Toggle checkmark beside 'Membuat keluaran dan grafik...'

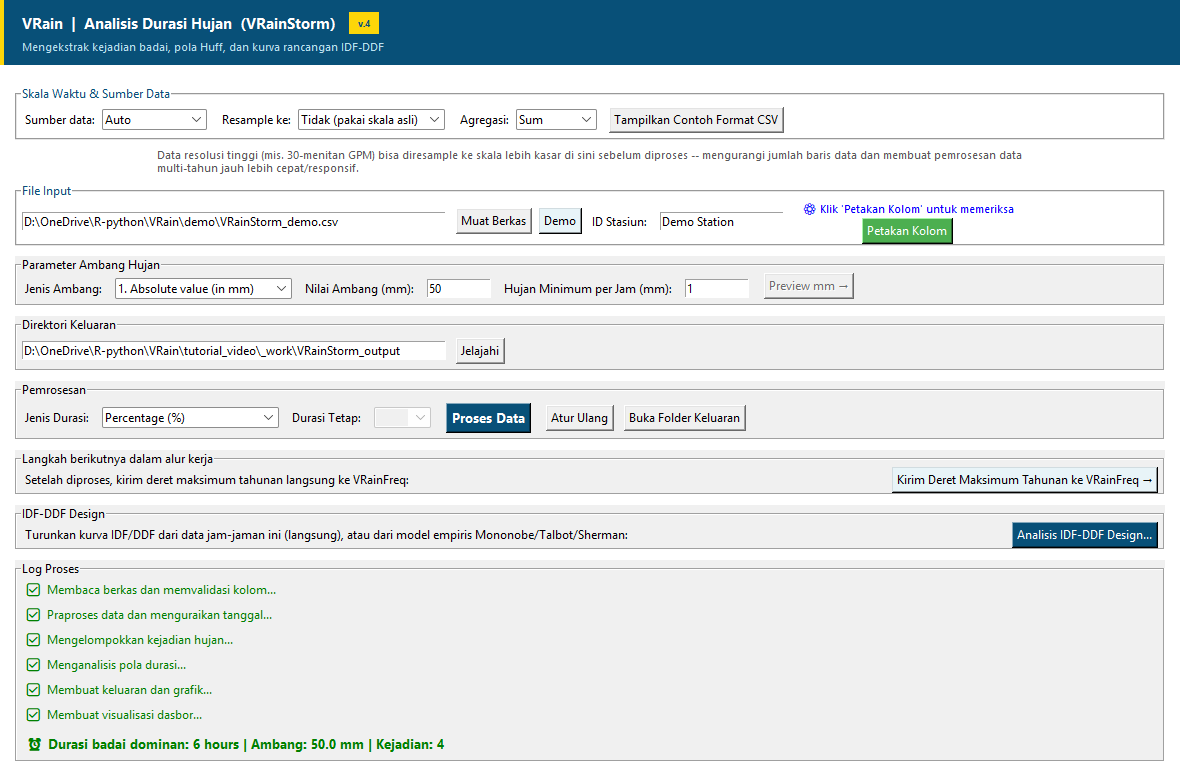pyautogui.click(x=33, y=690)
